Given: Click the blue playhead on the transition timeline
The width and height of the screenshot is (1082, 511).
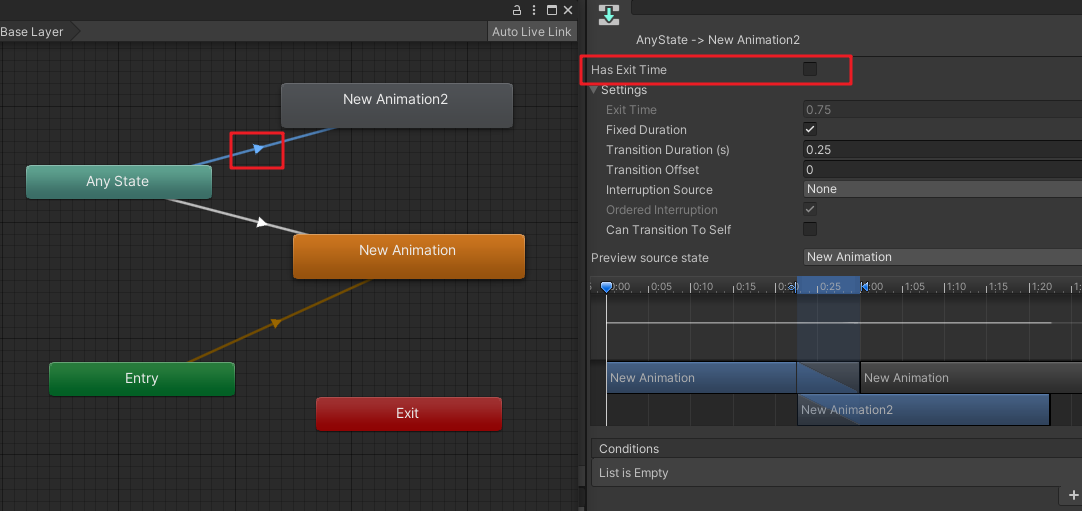Looking at the screenshot, I should click(x=606, y=288).
